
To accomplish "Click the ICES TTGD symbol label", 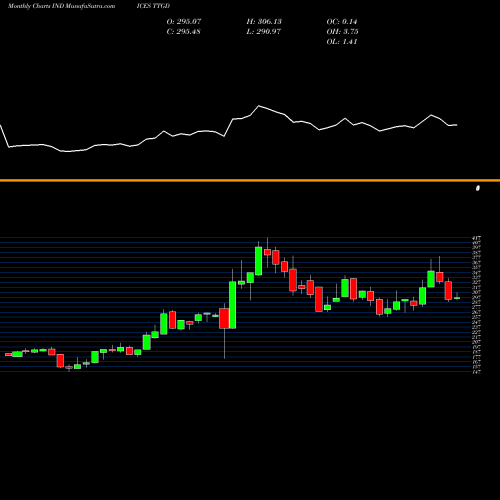I will coord(153,6).
